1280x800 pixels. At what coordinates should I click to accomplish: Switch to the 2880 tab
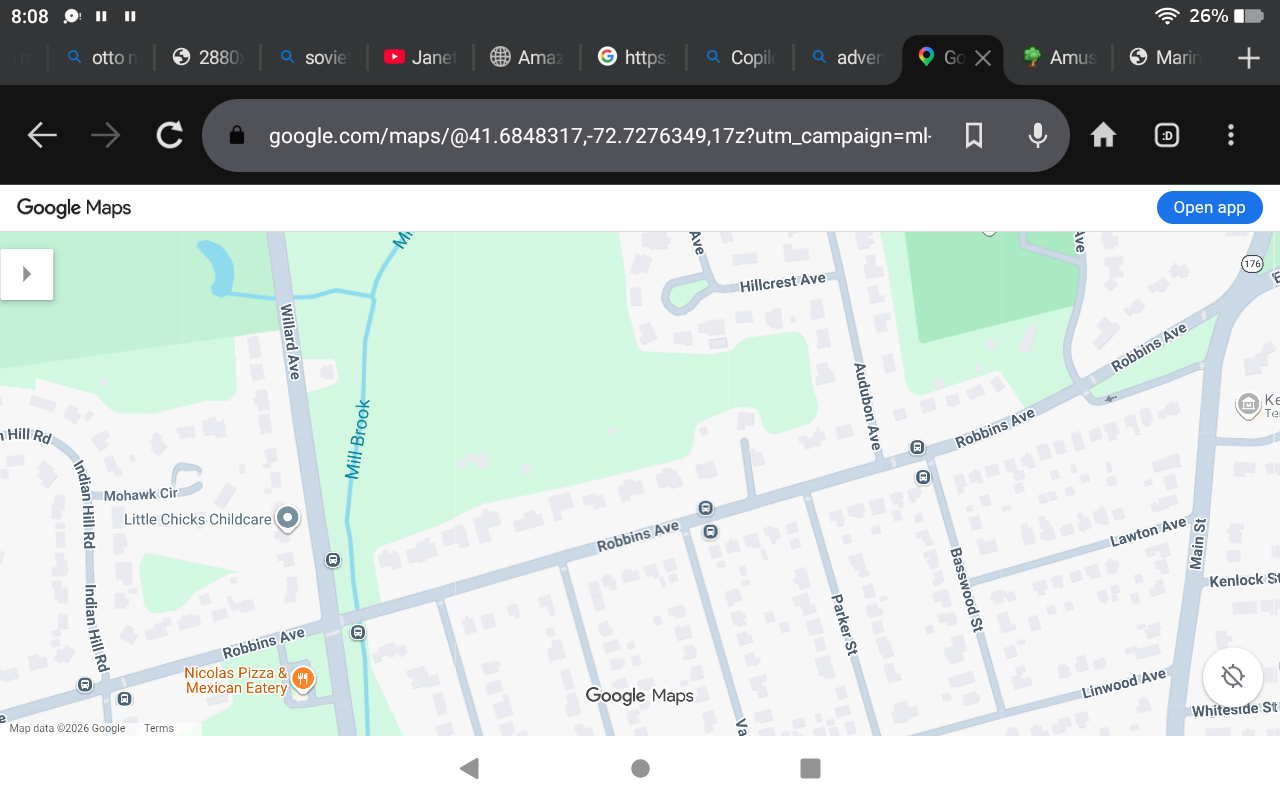click(x=207, y=58)
